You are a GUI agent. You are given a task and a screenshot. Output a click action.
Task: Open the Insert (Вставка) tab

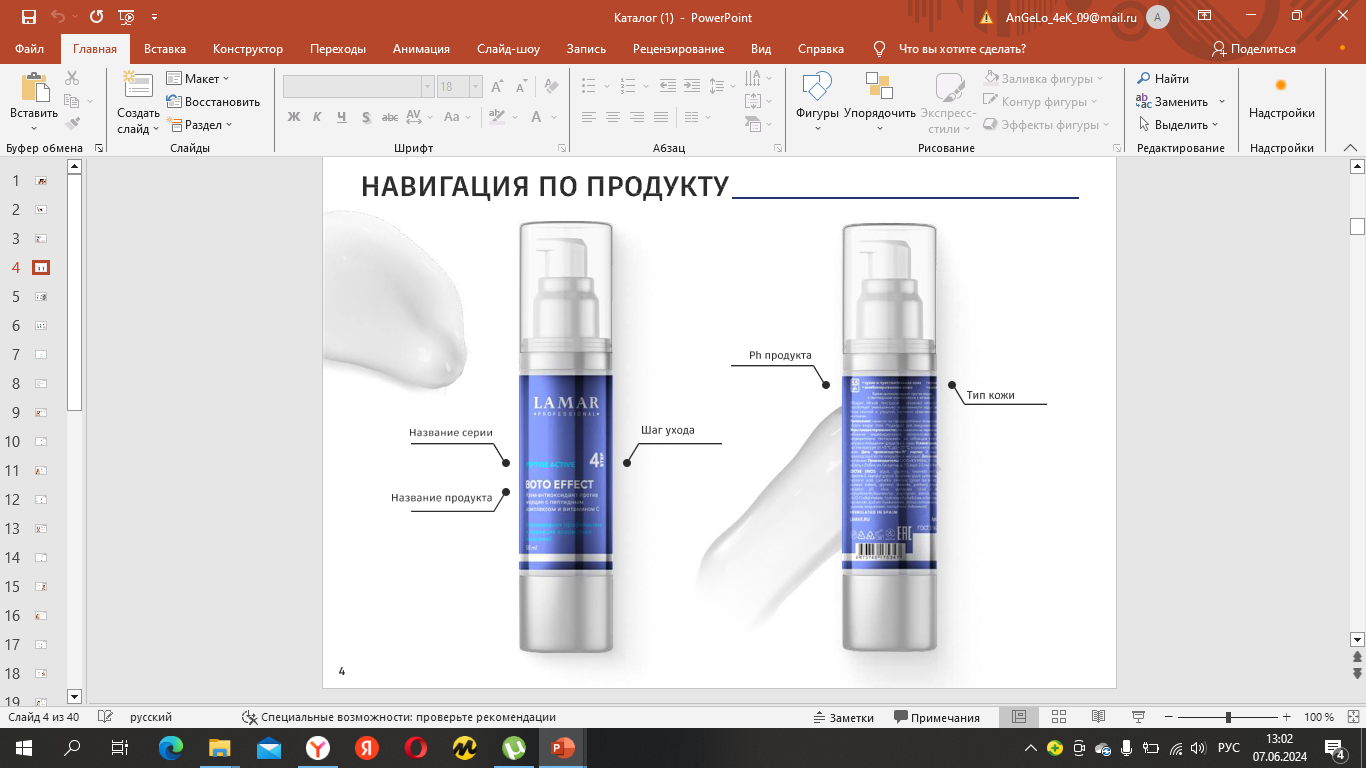pyautogui.click(x=165, y=49)
